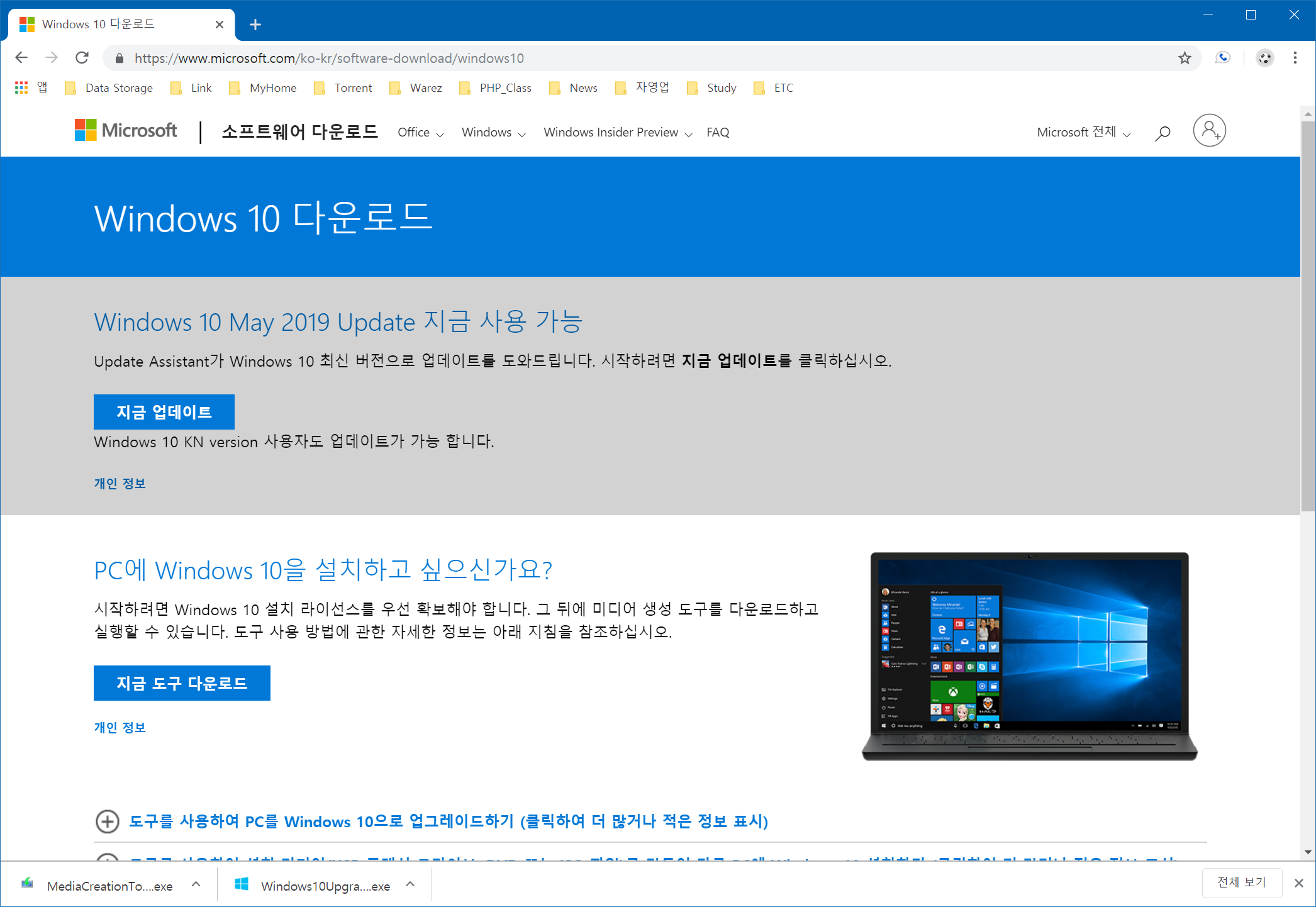Image resolution: width=1316 pixels, height=907 pixels.
Task: Open the Microsoft 전체 dropdown
Action: (1083, 133)
